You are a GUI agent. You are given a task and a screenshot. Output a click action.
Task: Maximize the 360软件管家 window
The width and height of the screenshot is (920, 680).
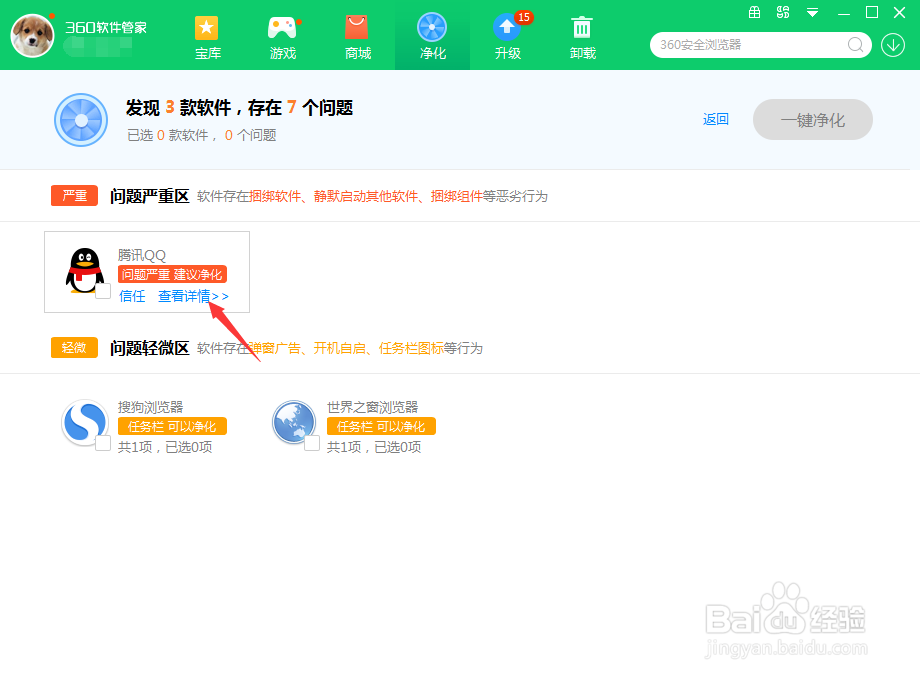pos(872,12)
